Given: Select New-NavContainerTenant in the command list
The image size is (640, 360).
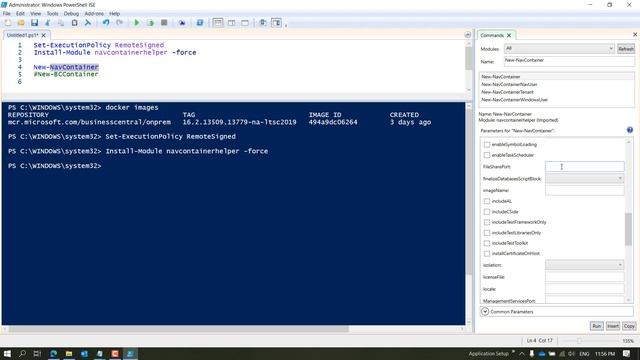Looking at the screenshot, I should [507, 92].
